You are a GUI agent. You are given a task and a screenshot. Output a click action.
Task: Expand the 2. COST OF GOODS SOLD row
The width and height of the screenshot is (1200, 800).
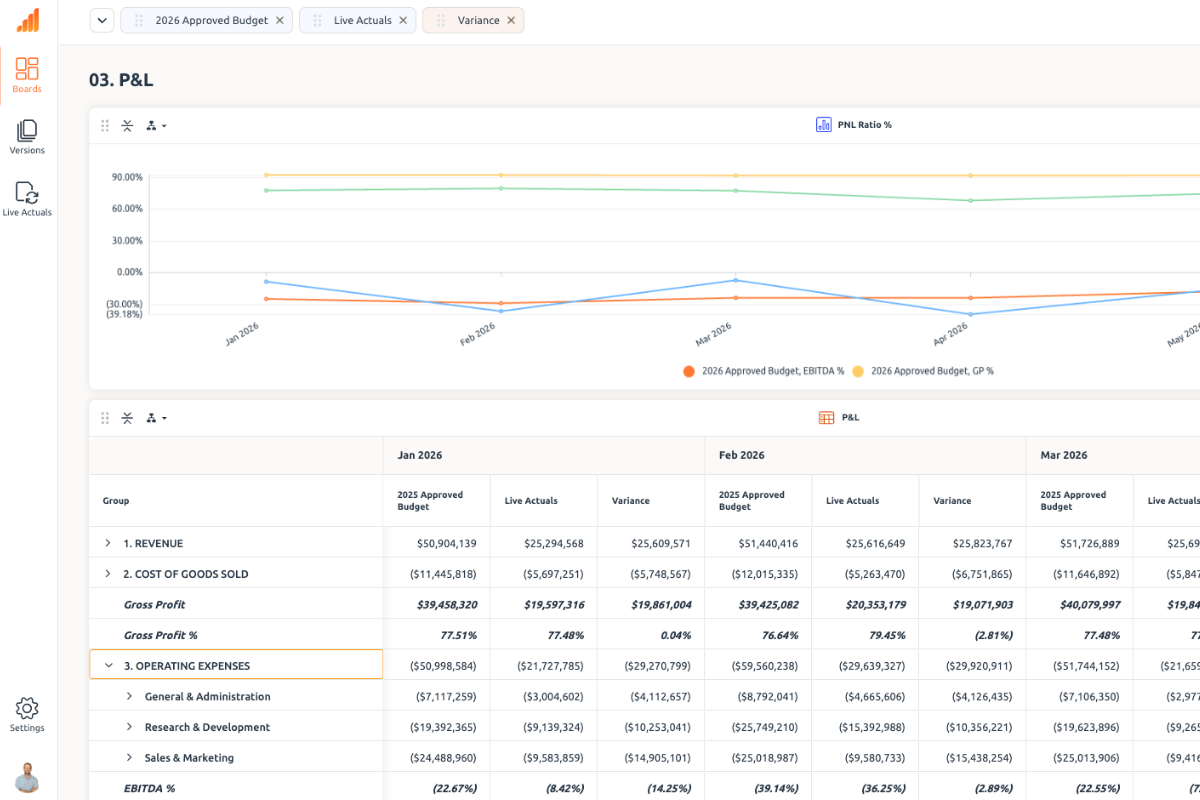pos(108,574)
